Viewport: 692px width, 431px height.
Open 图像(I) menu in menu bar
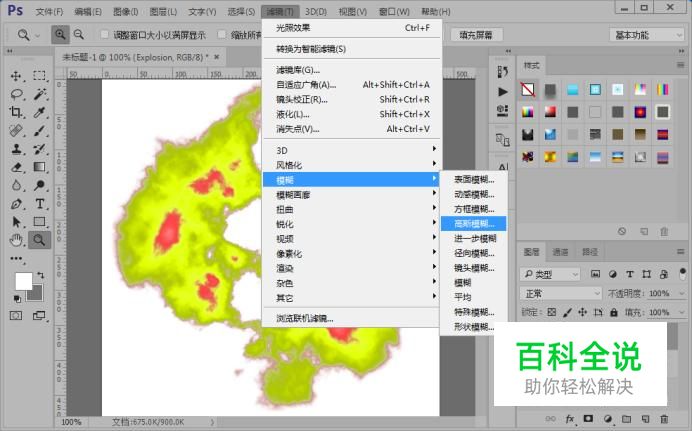pyautogui.click(x=125, y=11)
